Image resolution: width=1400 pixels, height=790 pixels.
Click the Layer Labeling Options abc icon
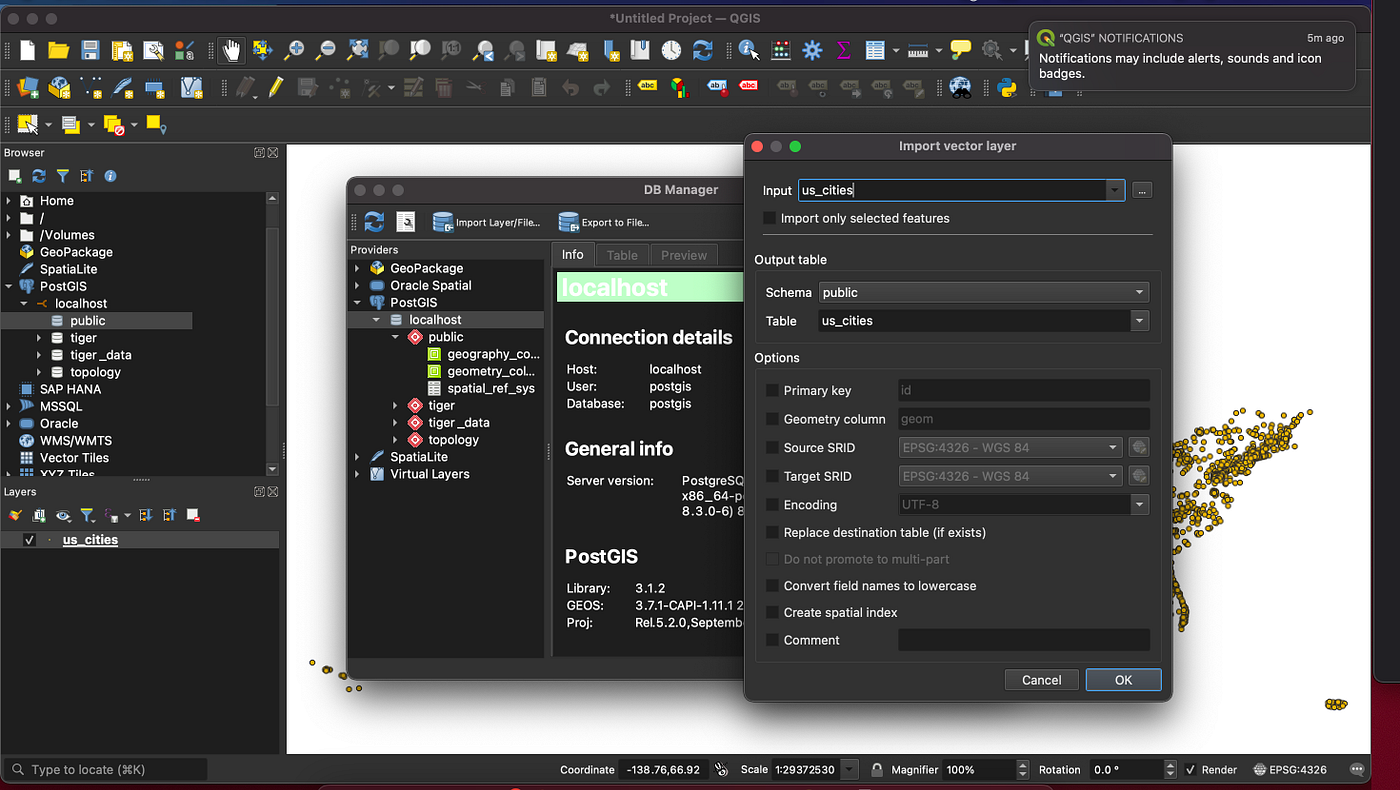pyautogui.click(x=647, y=87)
